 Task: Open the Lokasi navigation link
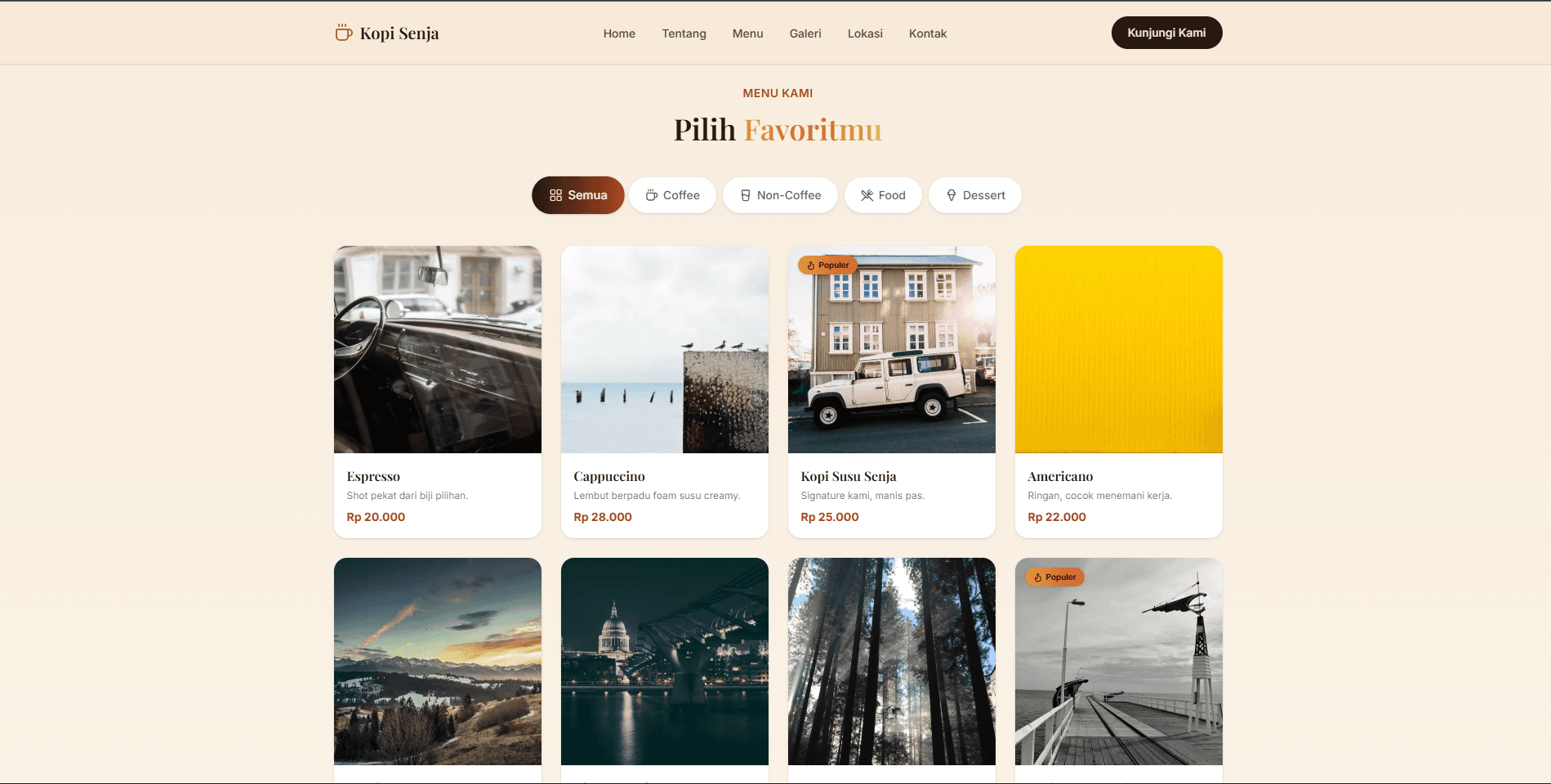point(865,33)
